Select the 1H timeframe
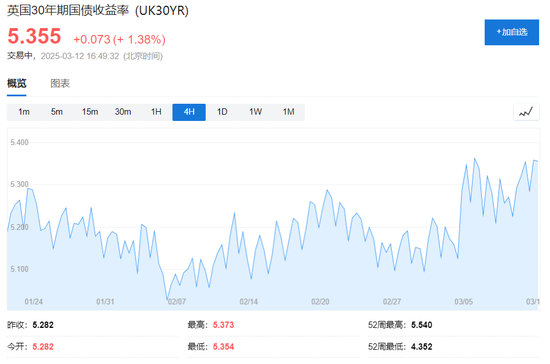 coord(156,112)
